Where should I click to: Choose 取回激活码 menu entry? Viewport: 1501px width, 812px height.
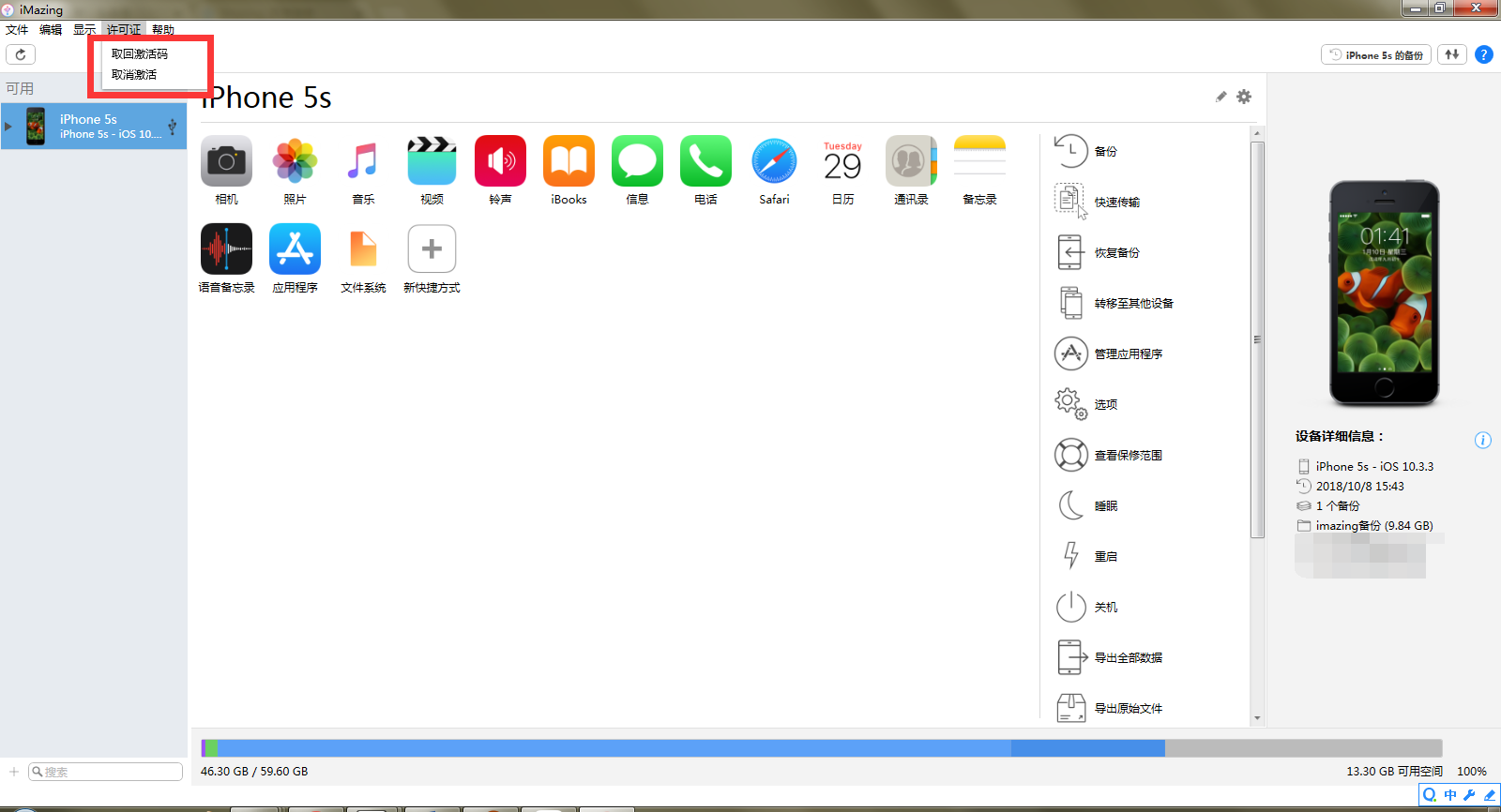click(x=140, y=54)
